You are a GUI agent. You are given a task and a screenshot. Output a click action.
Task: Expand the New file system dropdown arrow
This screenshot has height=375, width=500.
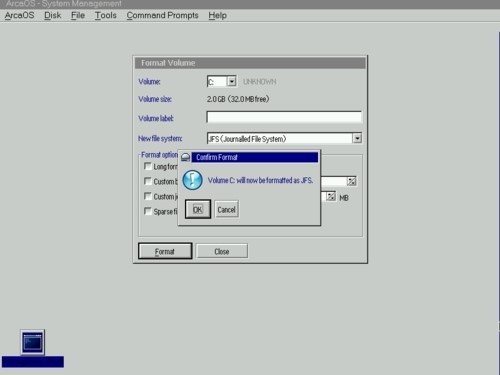357,138
